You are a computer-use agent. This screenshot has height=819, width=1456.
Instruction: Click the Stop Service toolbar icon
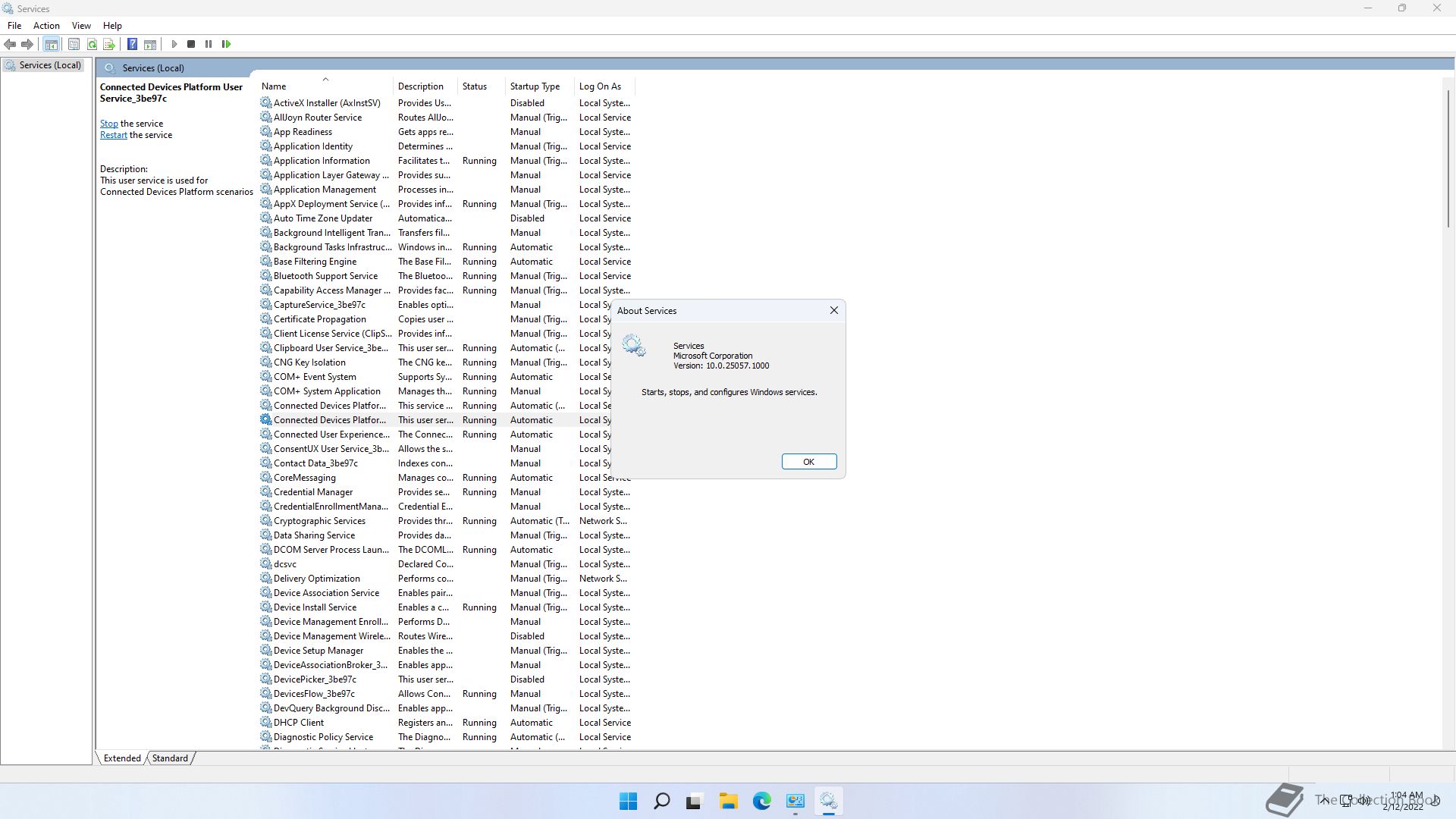[191, 44]
